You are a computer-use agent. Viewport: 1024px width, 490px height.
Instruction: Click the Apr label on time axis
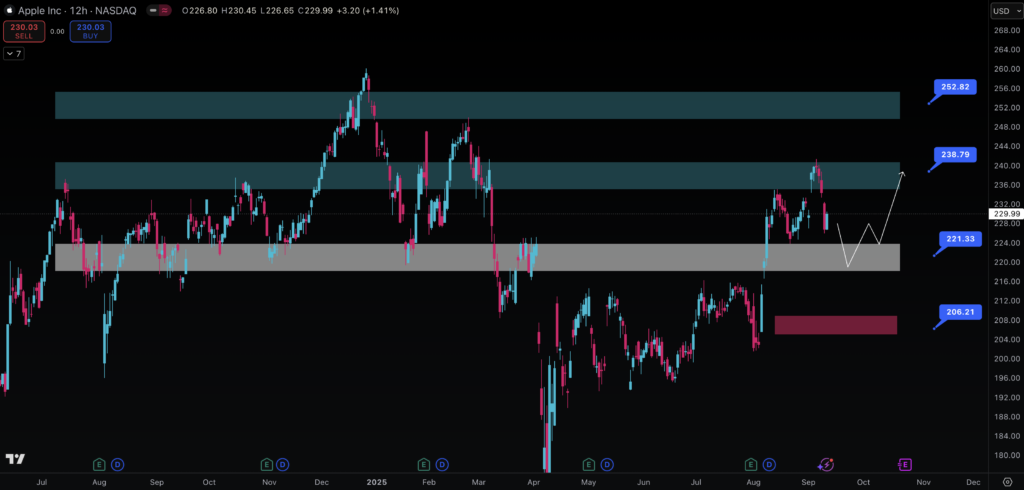534,482
